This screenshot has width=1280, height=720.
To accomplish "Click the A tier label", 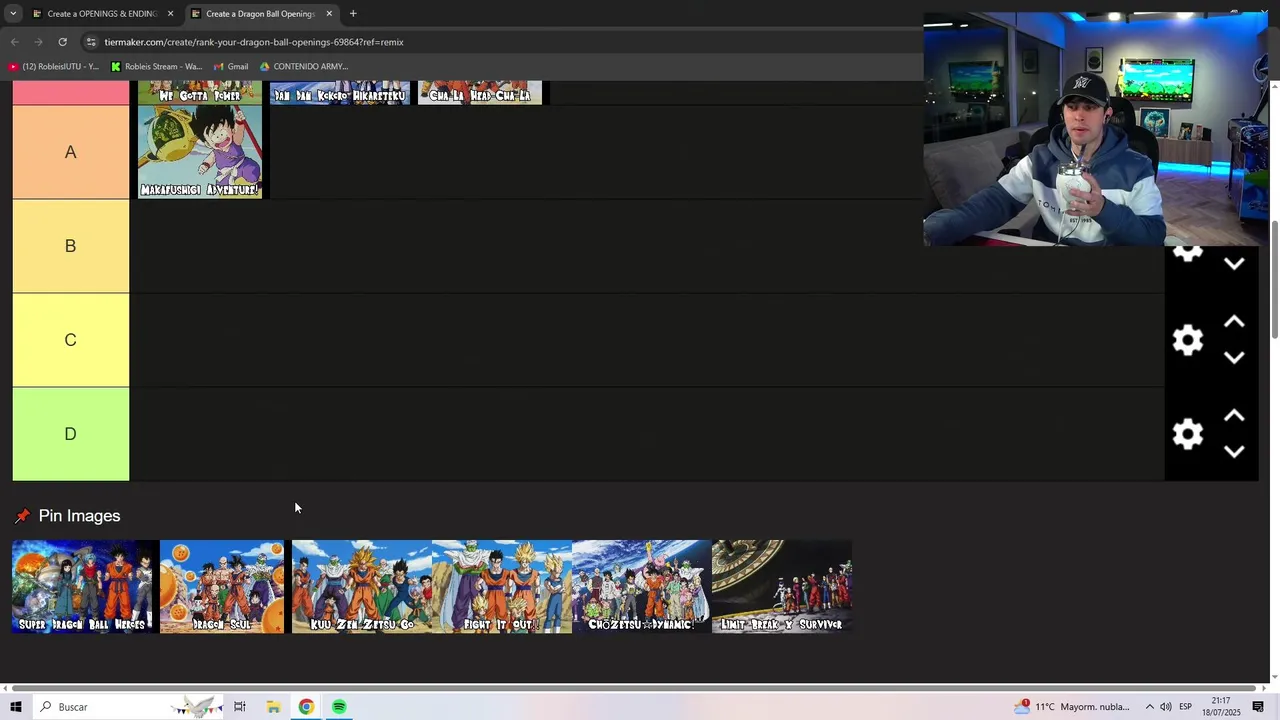I will click(70, 152).
